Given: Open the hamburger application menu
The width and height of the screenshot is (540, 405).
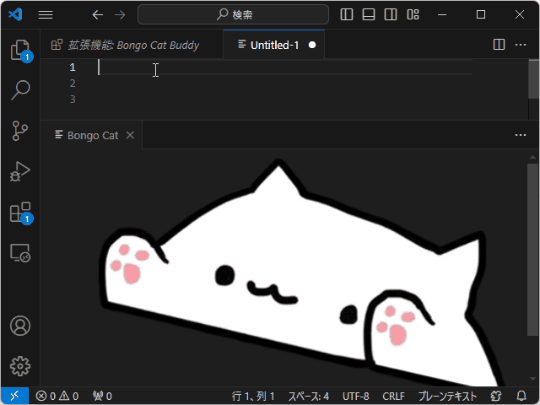Looking at the screenshot, I should (x=45, y=14).
